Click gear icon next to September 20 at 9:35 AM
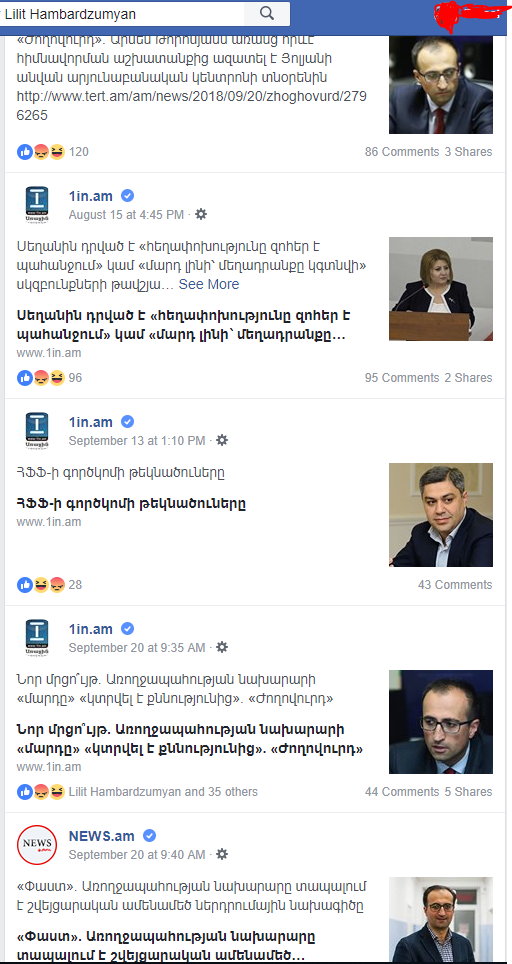The image size is (512, 964). click(223, 647)
